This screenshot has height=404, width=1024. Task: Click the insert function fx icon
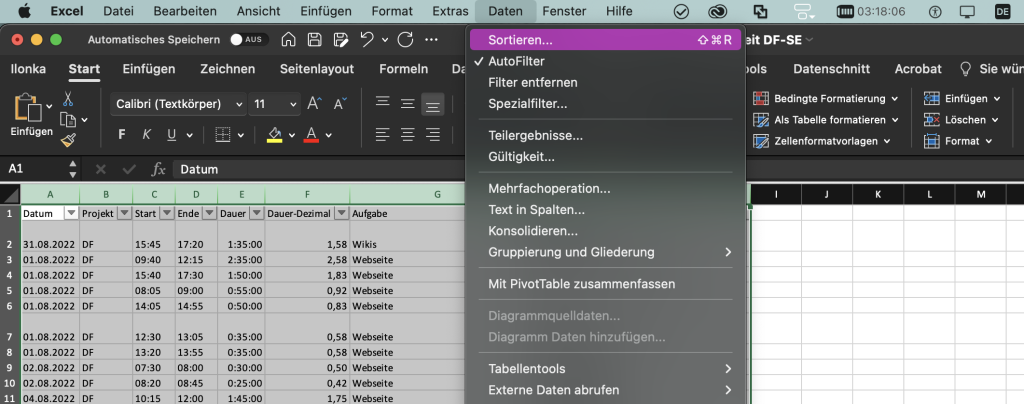158,169
